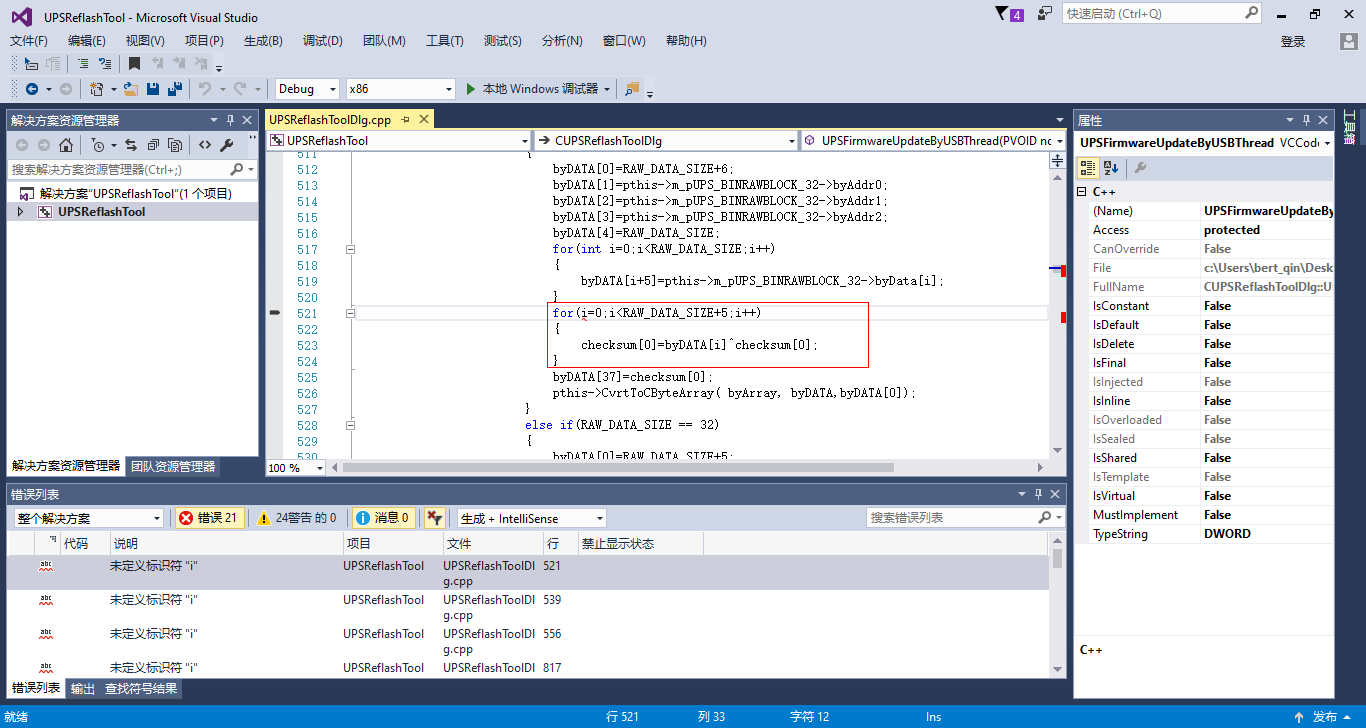1366x728 pixels.
Task: Comment out selected lines icon
Action: [82, 64]
